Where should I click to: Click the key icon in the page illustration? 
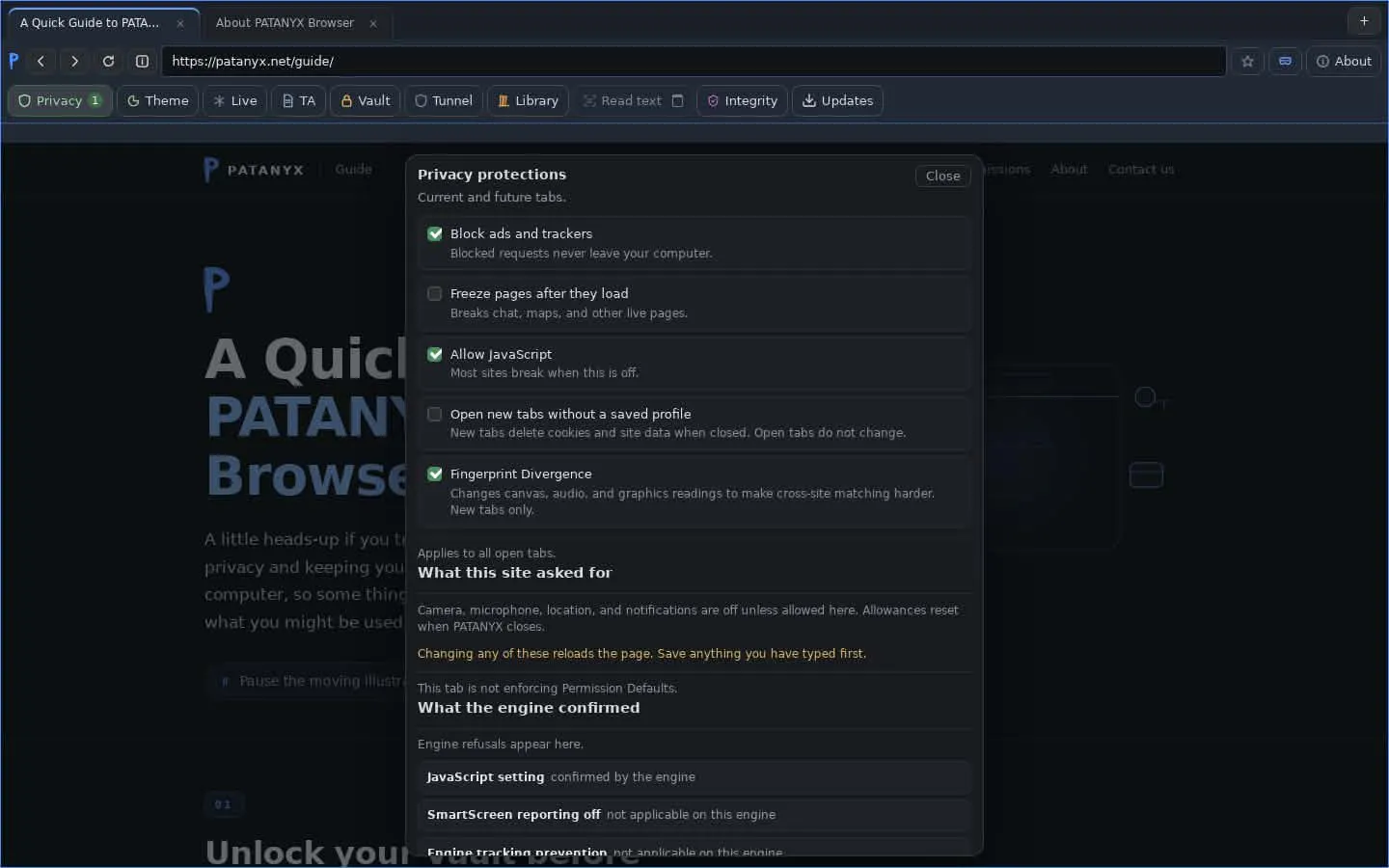pyautogui.click(x=1150, y=397)
